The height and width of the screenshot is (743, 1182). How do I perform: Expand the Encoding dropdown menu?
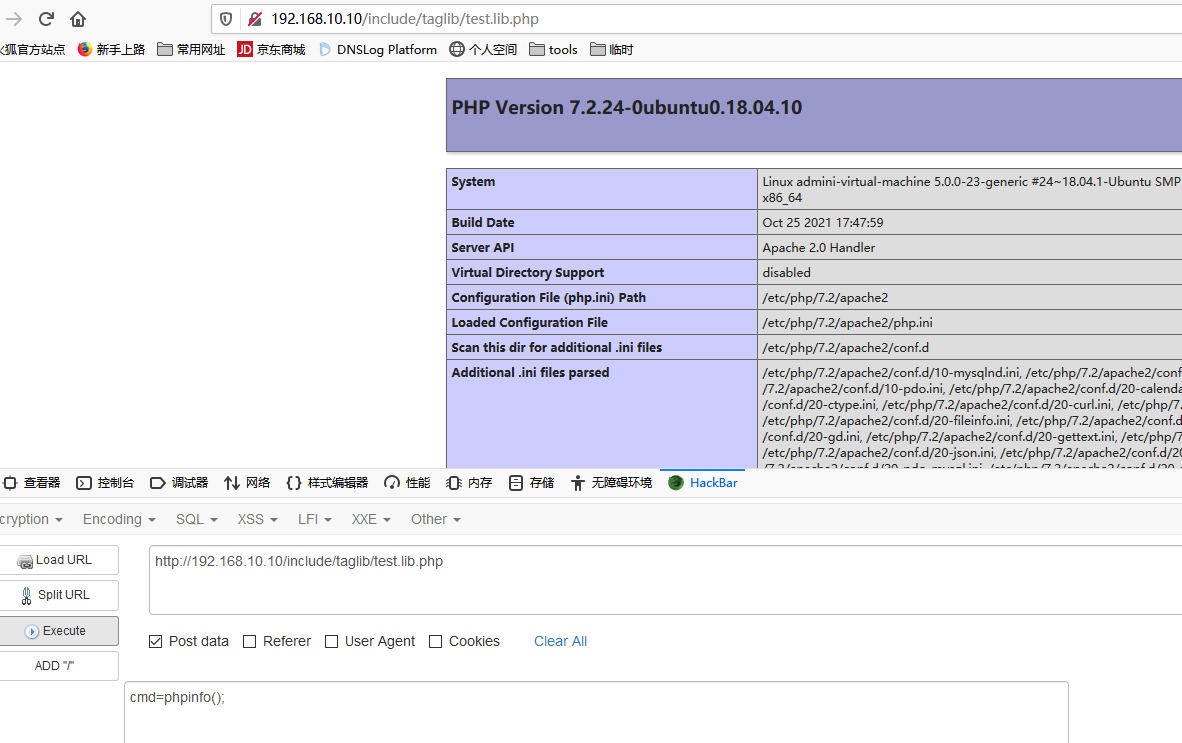point(119,519)
